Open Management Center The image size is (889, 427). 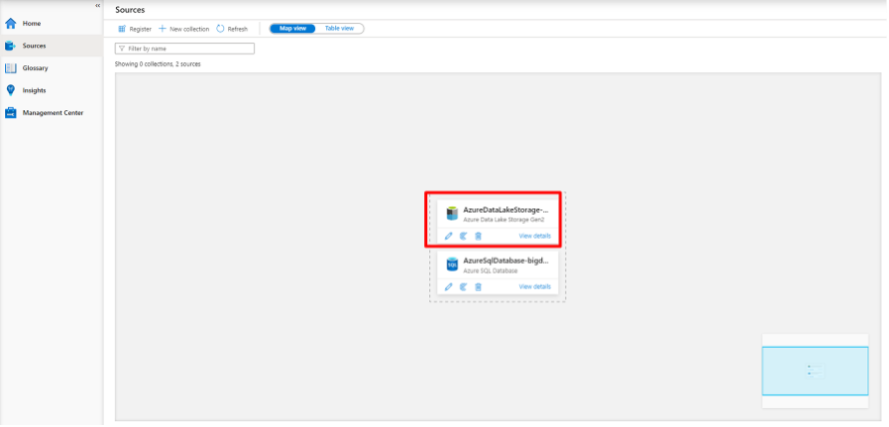click(x=51, y=113)
